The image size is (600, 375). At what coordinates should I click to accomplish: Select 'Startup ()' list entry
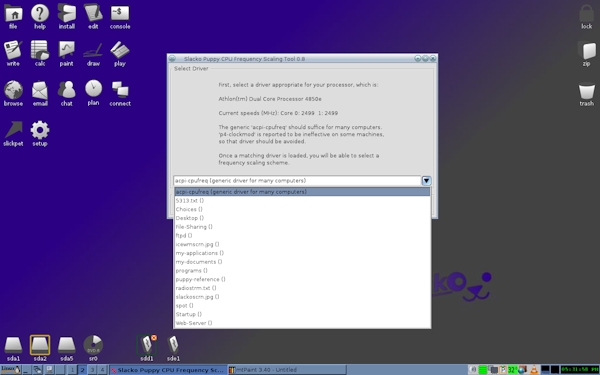click(x=302, y=315)
